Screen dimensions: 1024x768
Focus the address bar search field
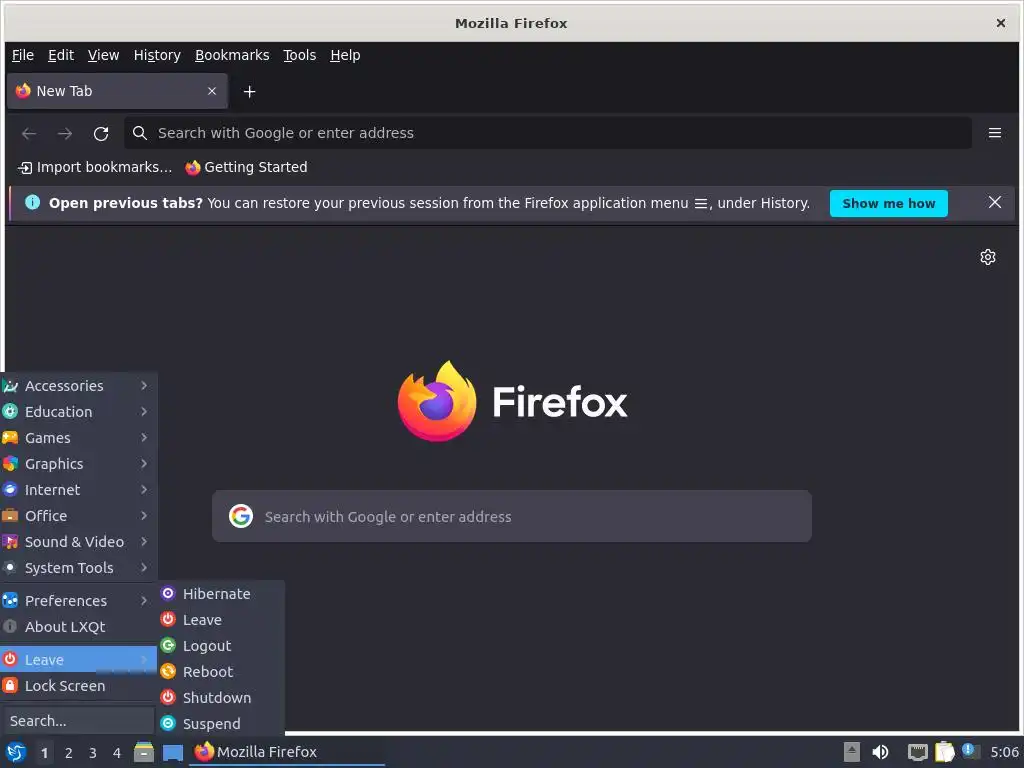(x=547, y=133)
